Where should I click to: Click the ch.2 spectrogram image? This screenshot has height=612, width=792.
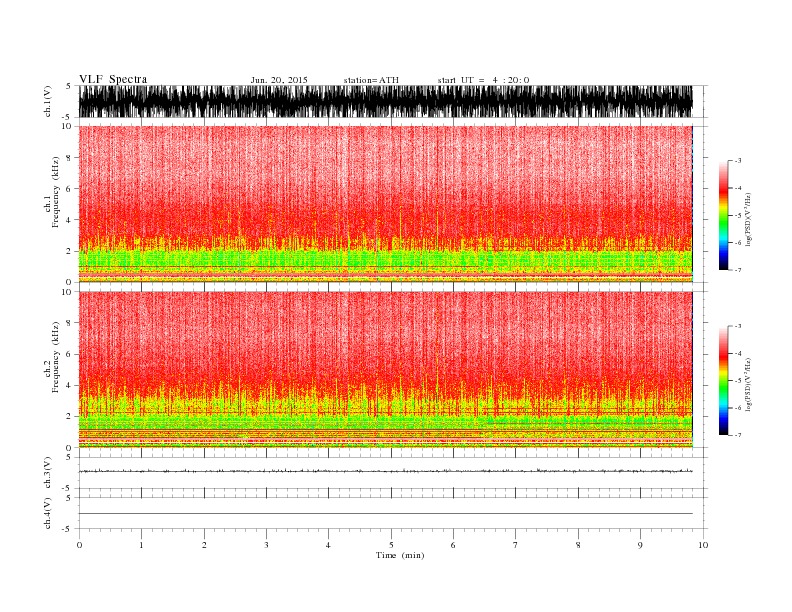coord(385,370)
